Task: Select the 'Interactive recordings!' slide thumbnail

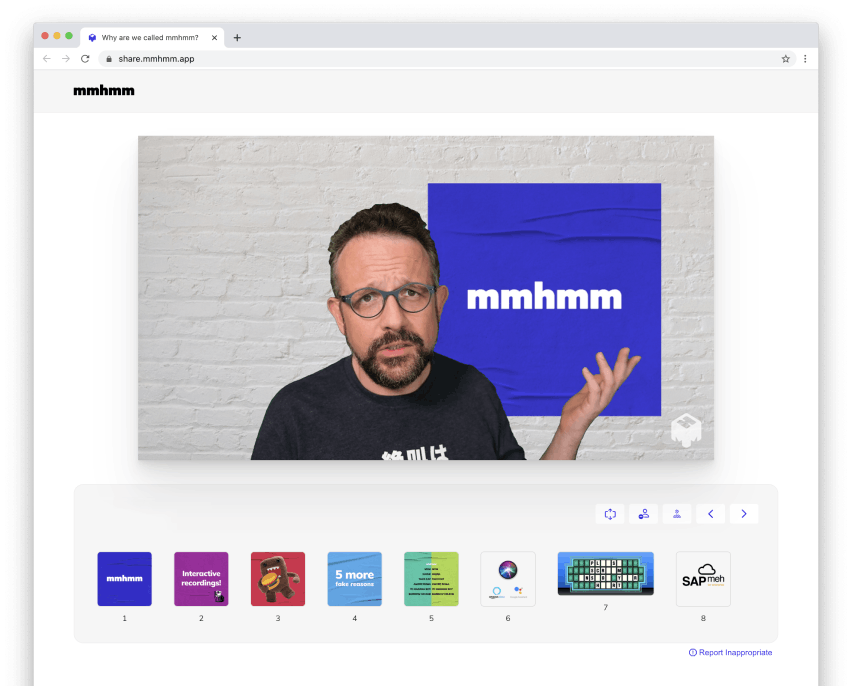Action: (201, 578)
